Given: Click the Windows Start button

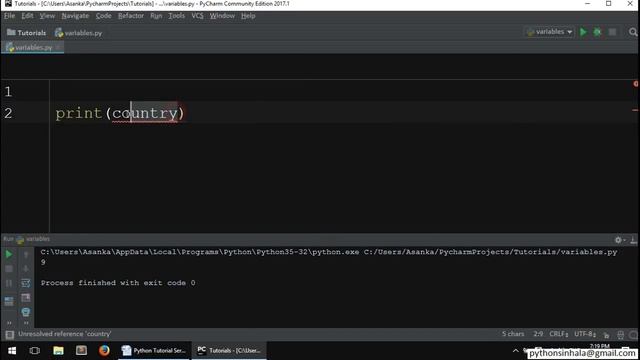Looking at the screenshot, I should pyautogui.click(x=12, y=351).
